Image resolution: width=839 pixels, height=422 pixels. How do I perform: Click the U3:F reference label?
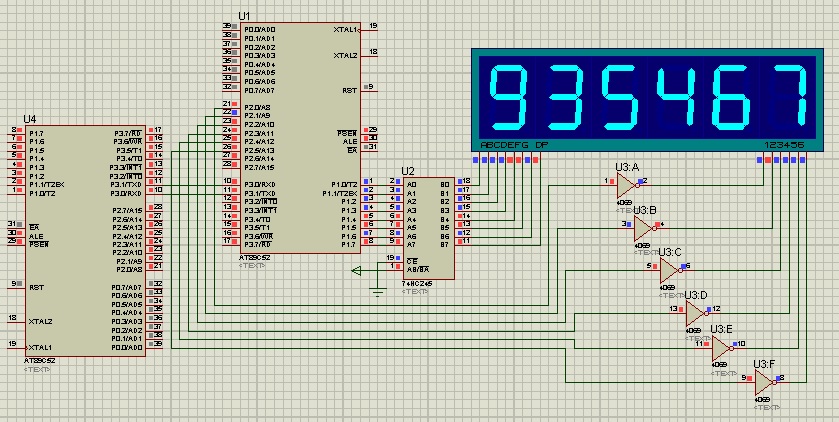(764, 364)
